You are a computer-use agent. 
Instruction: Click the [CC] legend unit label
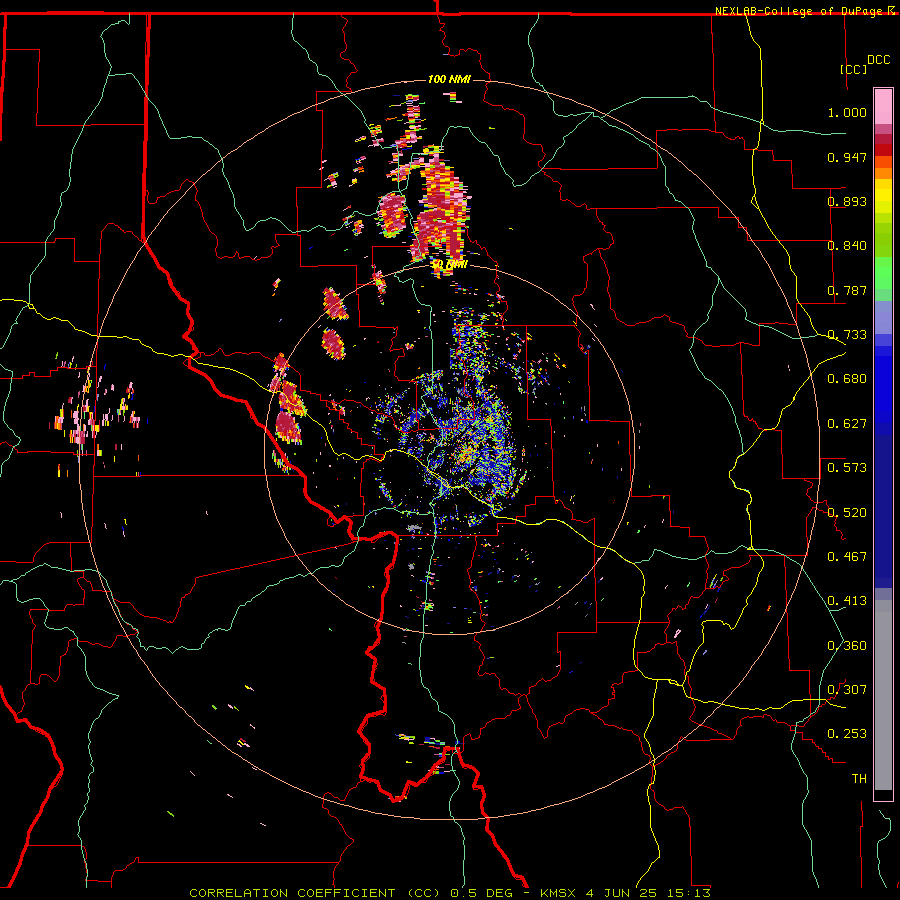point(854,69)
